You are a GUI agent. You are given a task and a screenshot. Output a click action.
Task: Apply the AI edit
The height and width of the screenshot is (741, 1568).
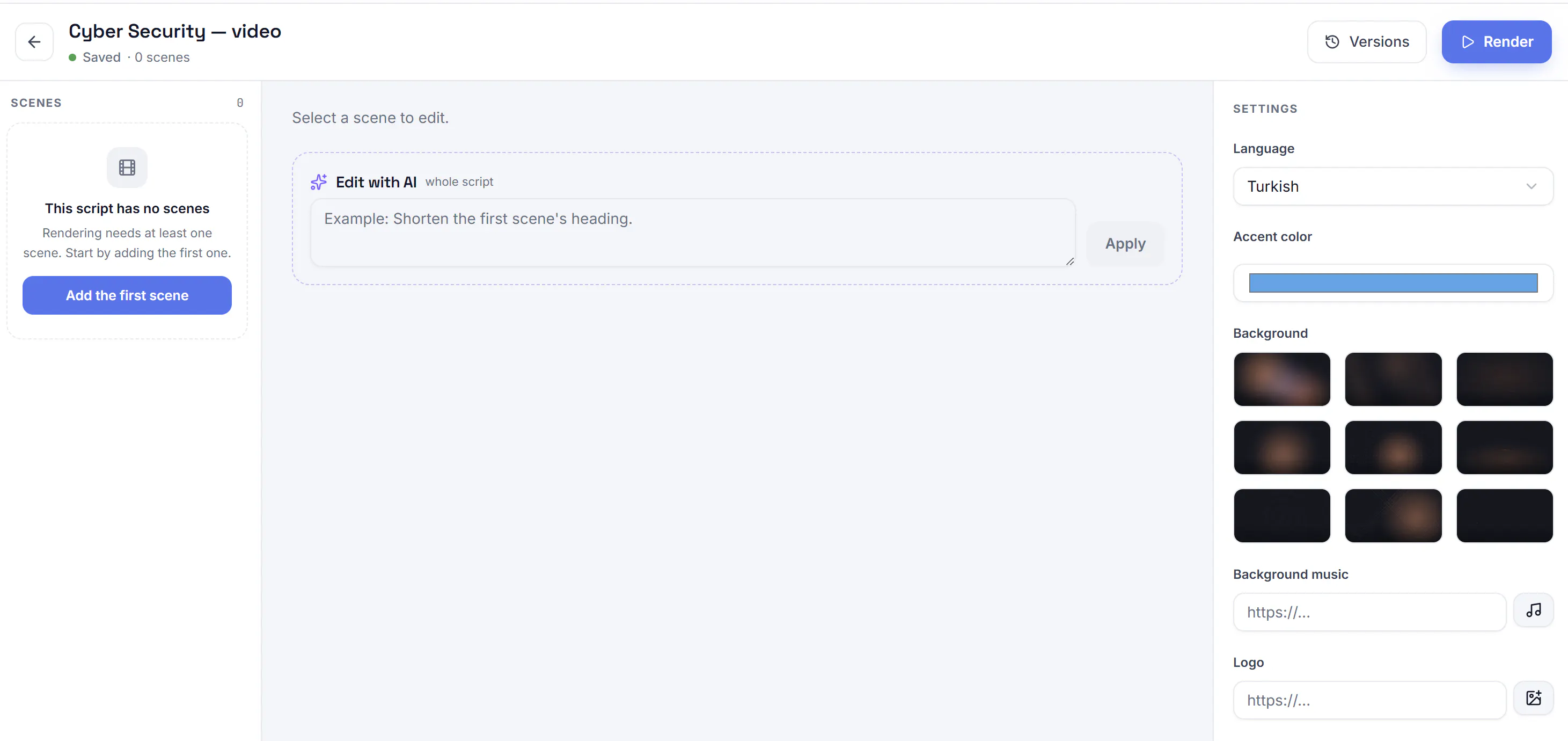click(1125, 244)
